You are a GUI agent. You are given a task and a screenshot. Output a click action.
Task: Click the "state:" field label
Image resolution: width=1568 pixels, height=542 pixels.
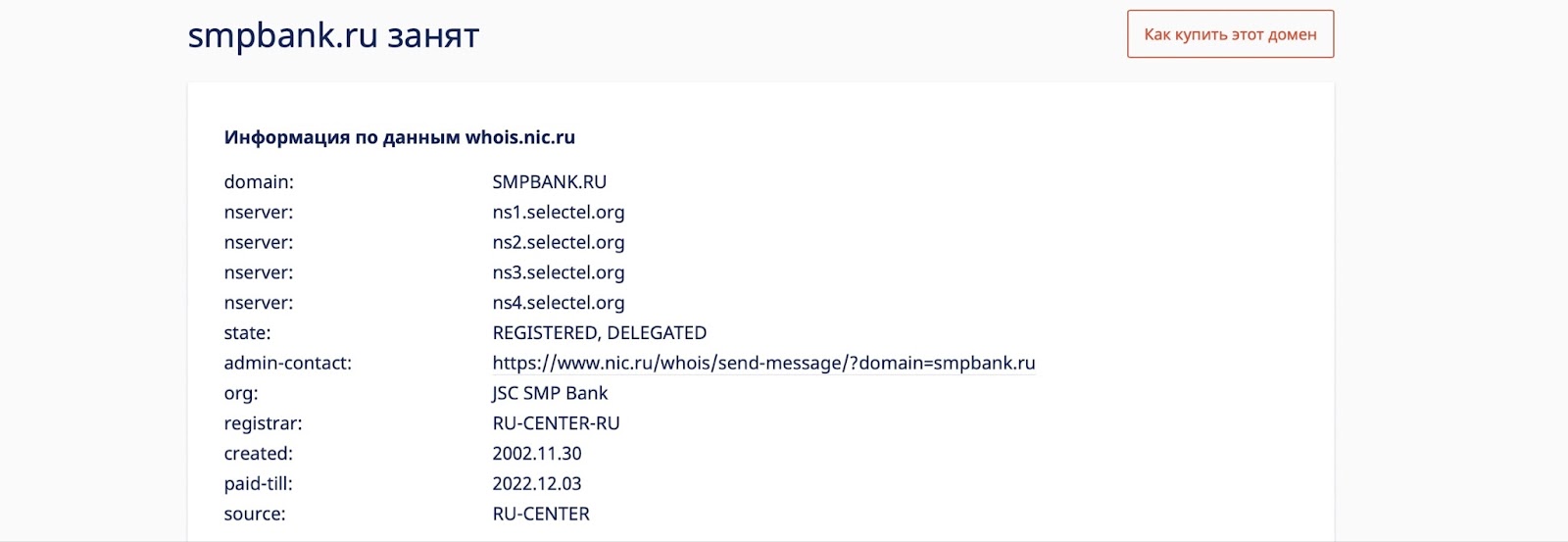247,333
